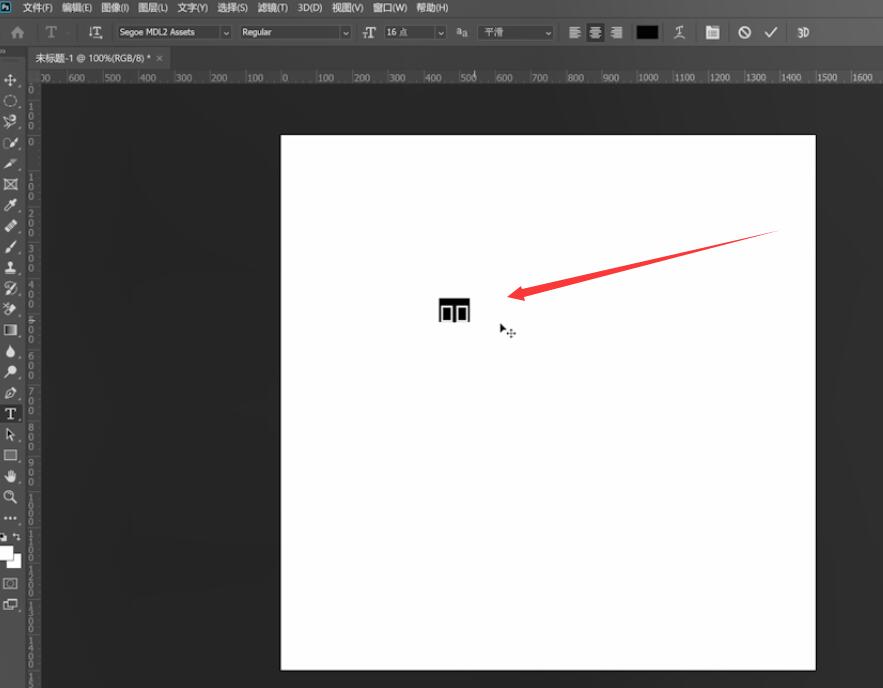Click the font size icon
The image size is (883, 688).
point(369,33)
